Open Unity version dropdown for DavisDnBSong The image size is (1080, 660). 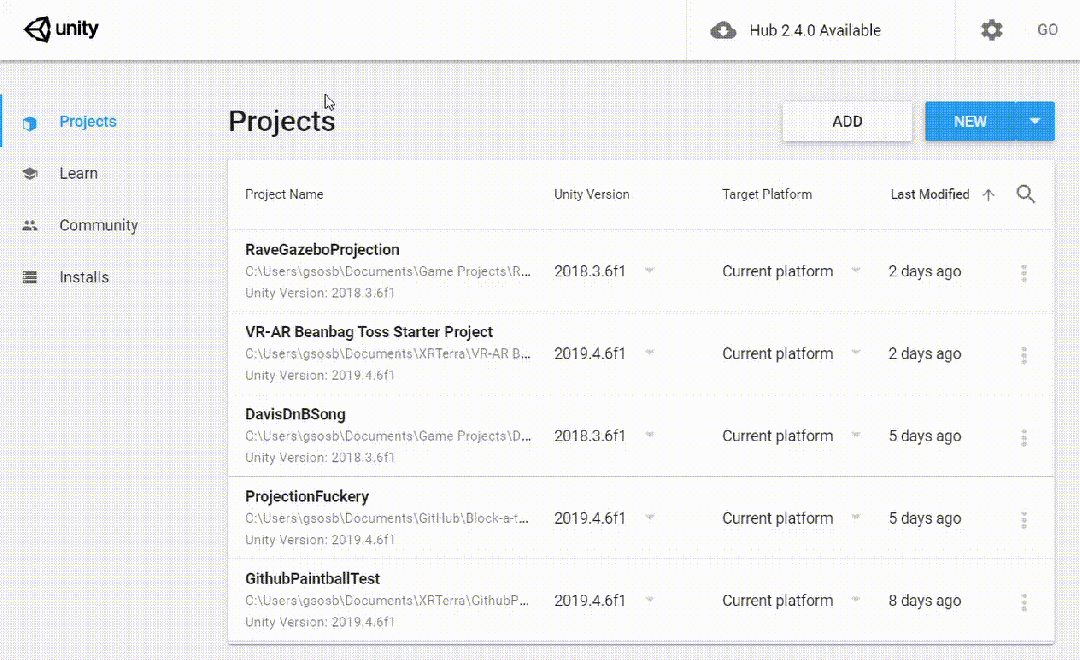pos(650,435)
